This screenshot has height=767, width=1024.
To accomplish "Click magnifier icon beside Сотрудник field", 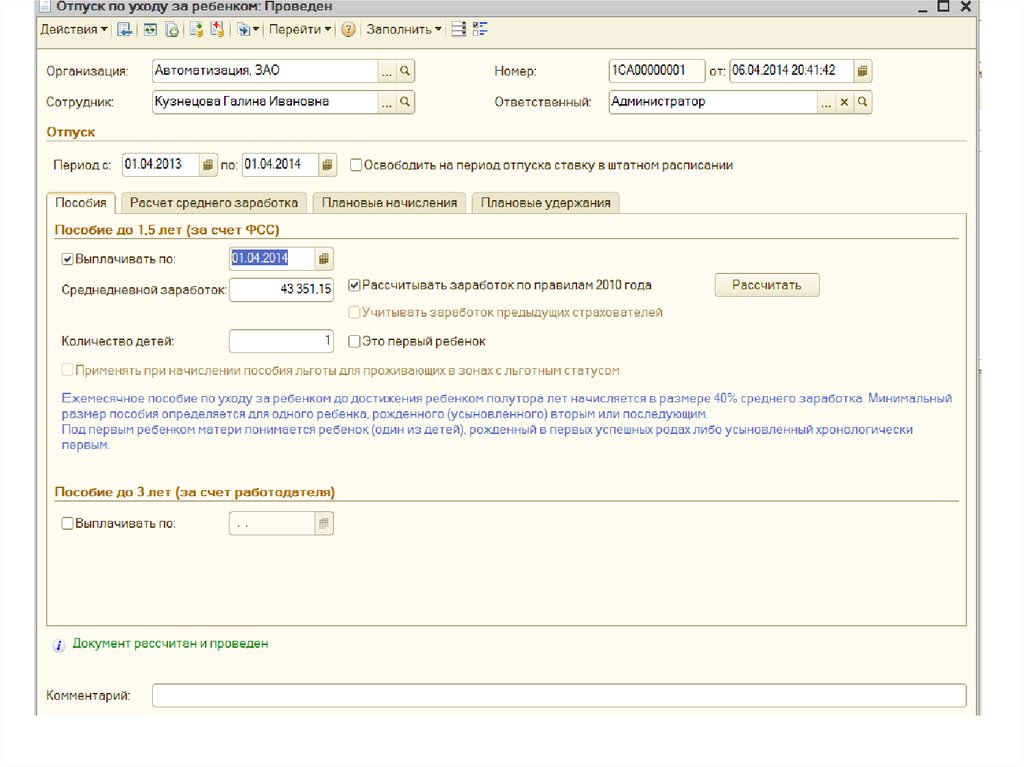I will tap(405, 102).
